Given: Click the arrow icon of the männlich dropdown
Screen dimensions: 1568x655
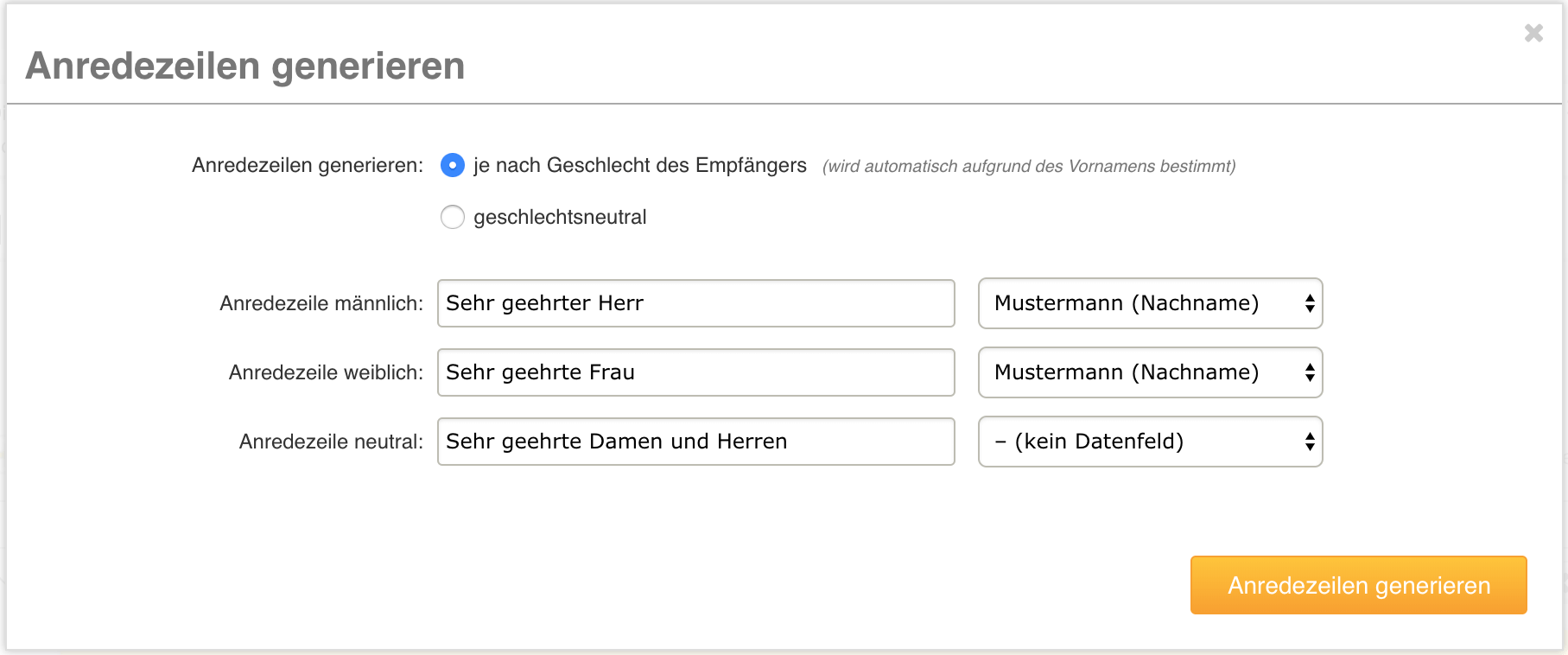Looking at the screenshot, I should click(1310, 303).
